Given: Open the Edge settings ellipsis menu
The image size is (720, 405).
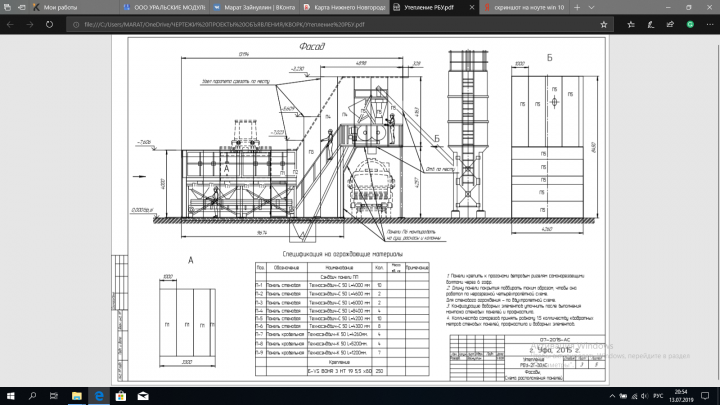Looking at the screenshot, I should tap(710, 24).
